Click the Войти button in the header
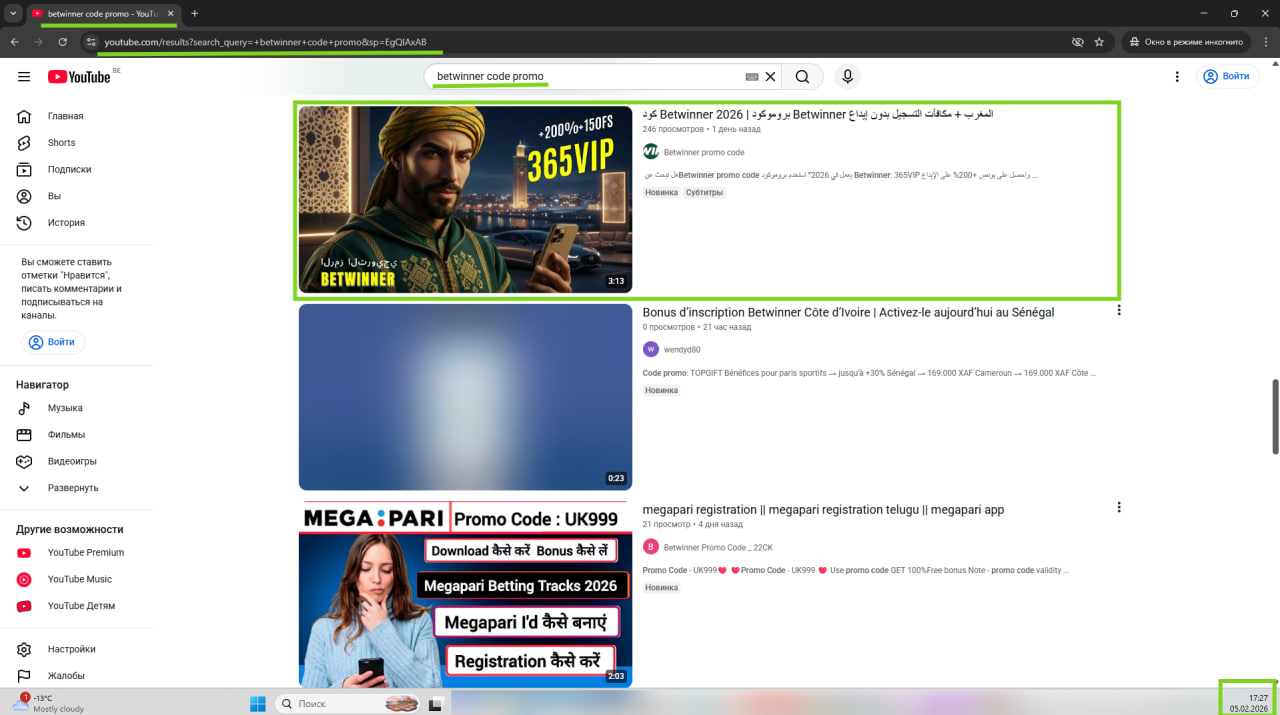This screenshot has width=1280, height=715. pos(1226,76)
